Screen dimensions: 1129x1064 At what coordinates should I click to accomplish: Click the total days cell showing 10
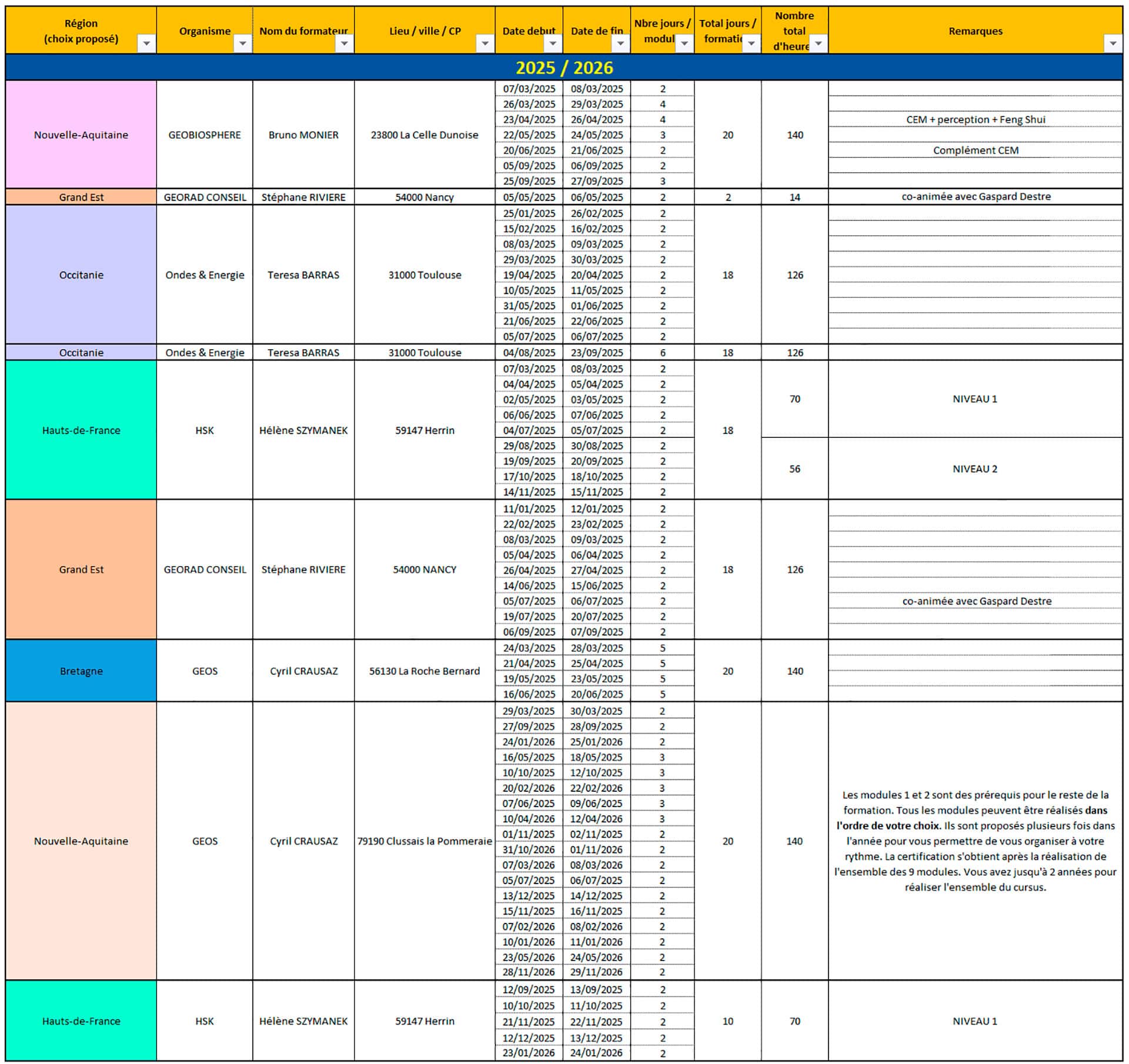coord(728,1021)
